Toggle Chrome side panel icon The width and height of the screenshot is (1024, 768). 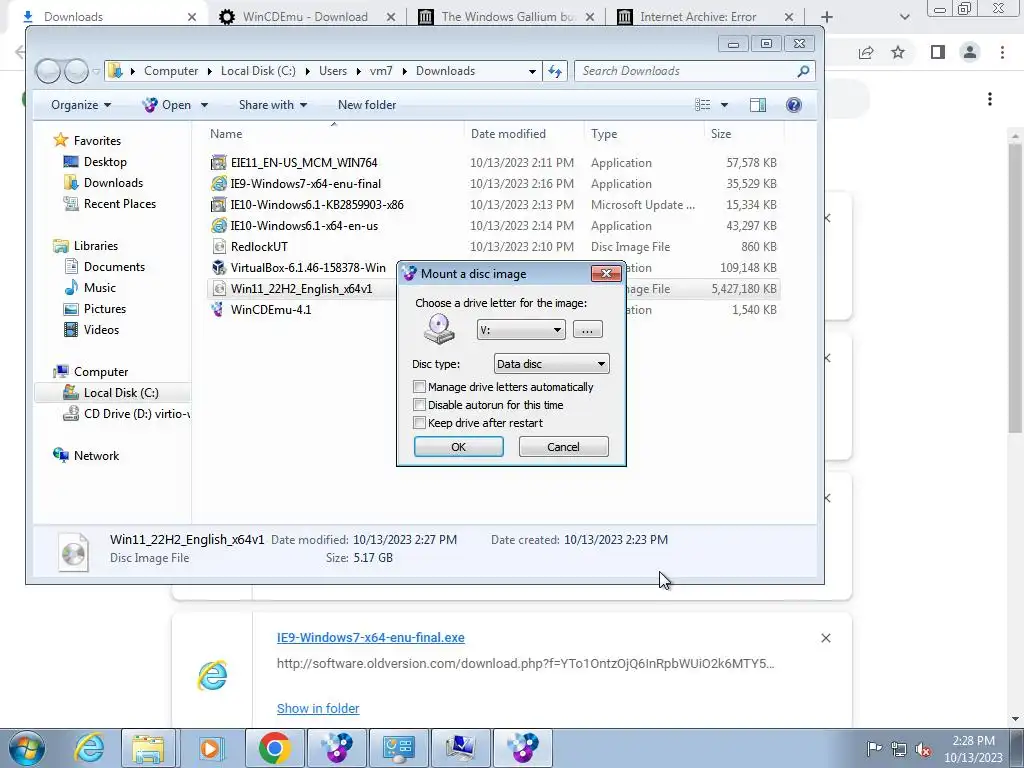coord(938,52)
